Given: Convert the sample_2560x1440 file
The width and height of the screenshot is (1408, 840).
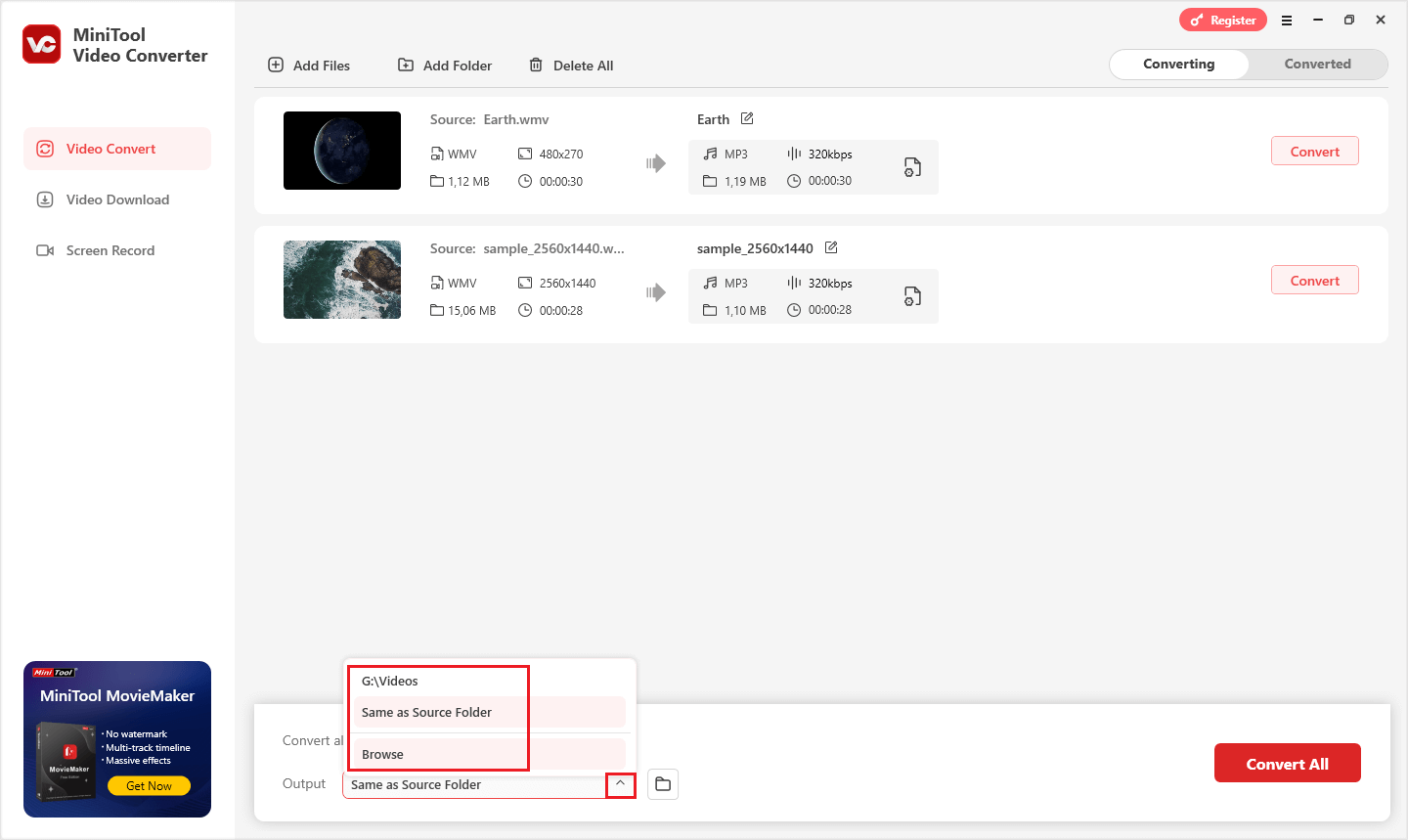Looking at the screenshot, I should click(1315, 281).
